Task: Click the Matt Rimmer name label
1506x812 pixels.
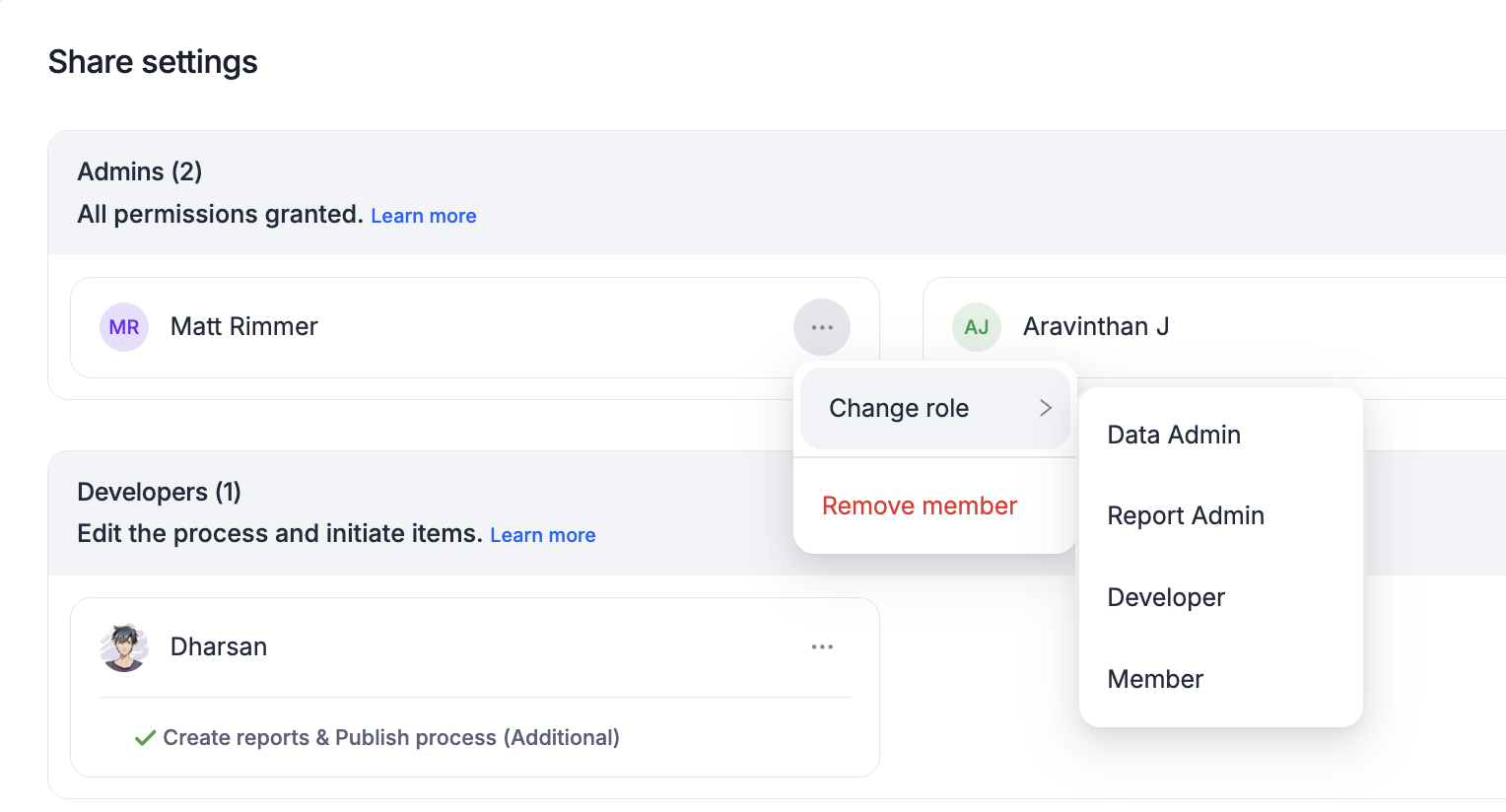Action: (x=244, y=327)
